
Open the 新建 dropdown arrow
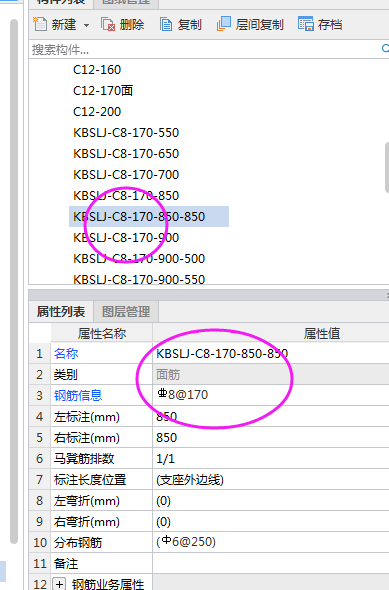point(87,25)
